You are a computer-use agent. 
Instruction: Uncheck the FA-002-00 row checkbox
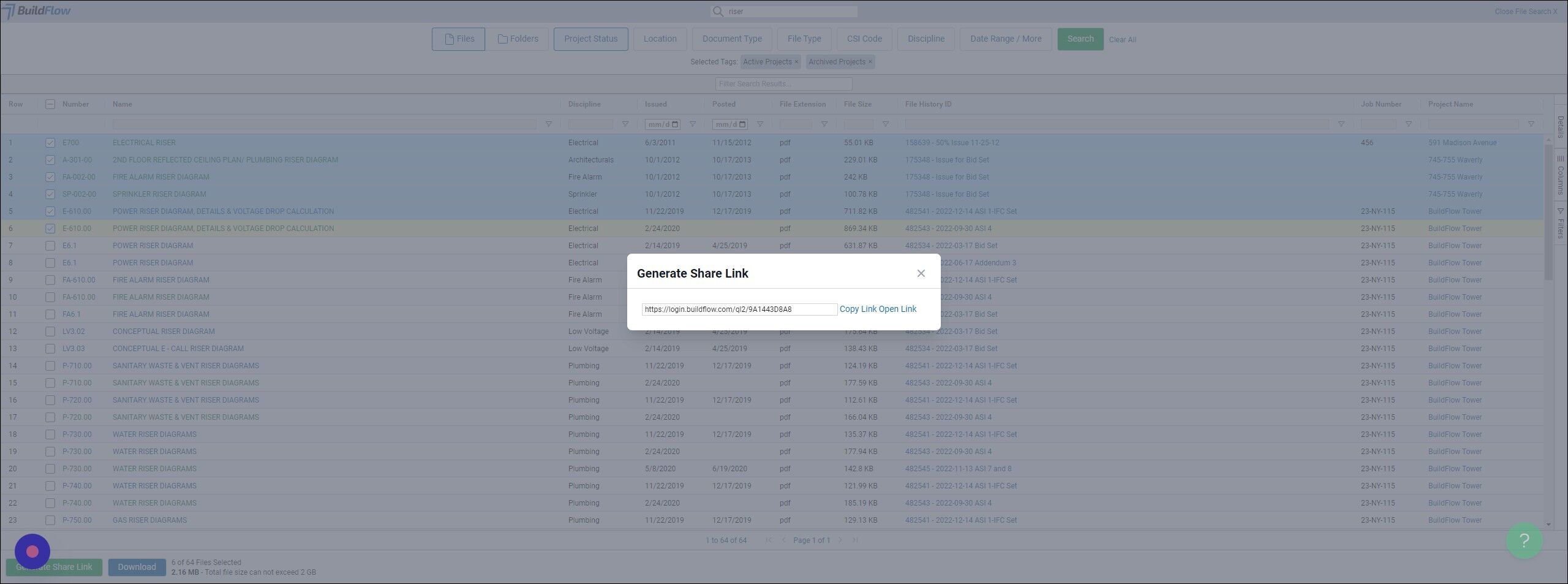click(50, 177)
